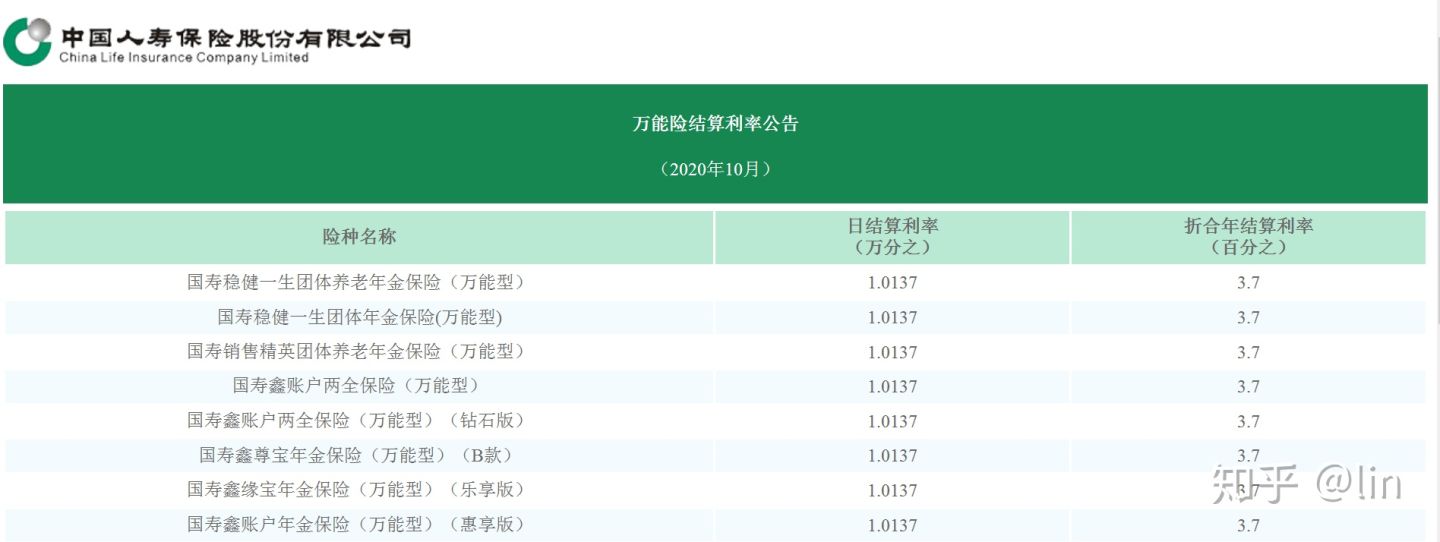The height and width of the screenshot is (542, 1440).
Task: Select row 国寿鑫账户两全保险(万能型) without 钻石版
Action: (715, 386)
